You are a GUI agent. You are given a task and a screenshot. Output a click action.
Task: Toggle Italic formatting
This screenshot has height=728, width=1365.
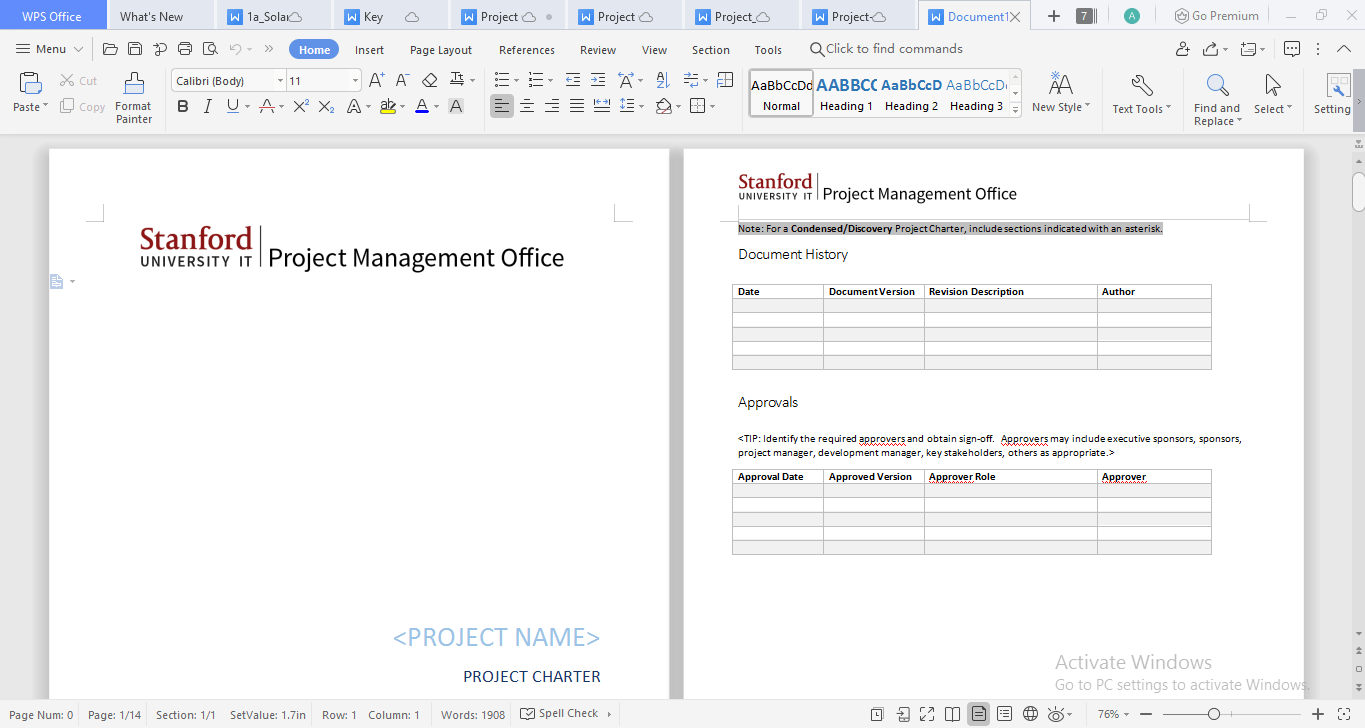click(207, 106)
